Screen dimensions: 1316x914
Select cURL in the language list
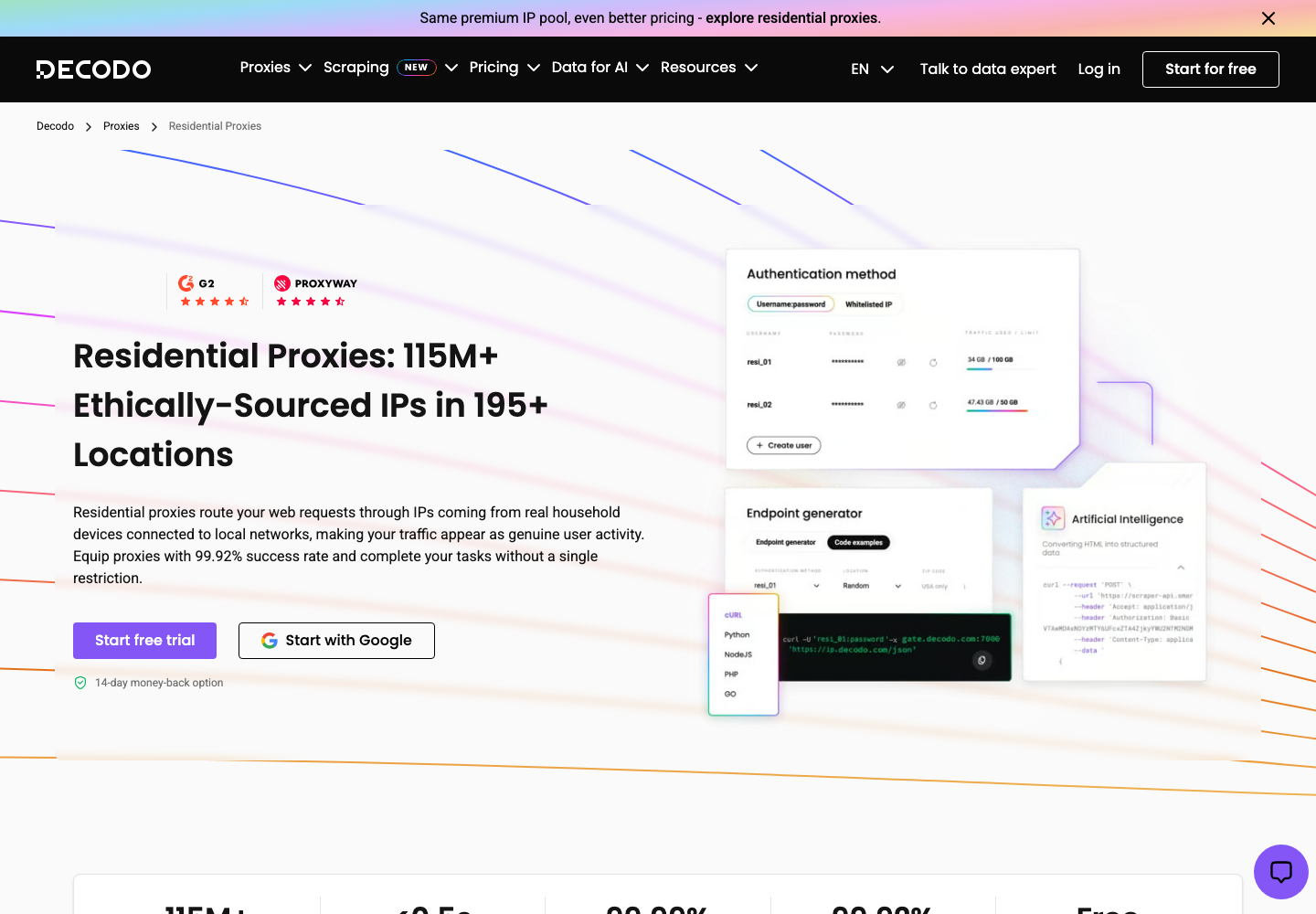[x=733, y=615]
